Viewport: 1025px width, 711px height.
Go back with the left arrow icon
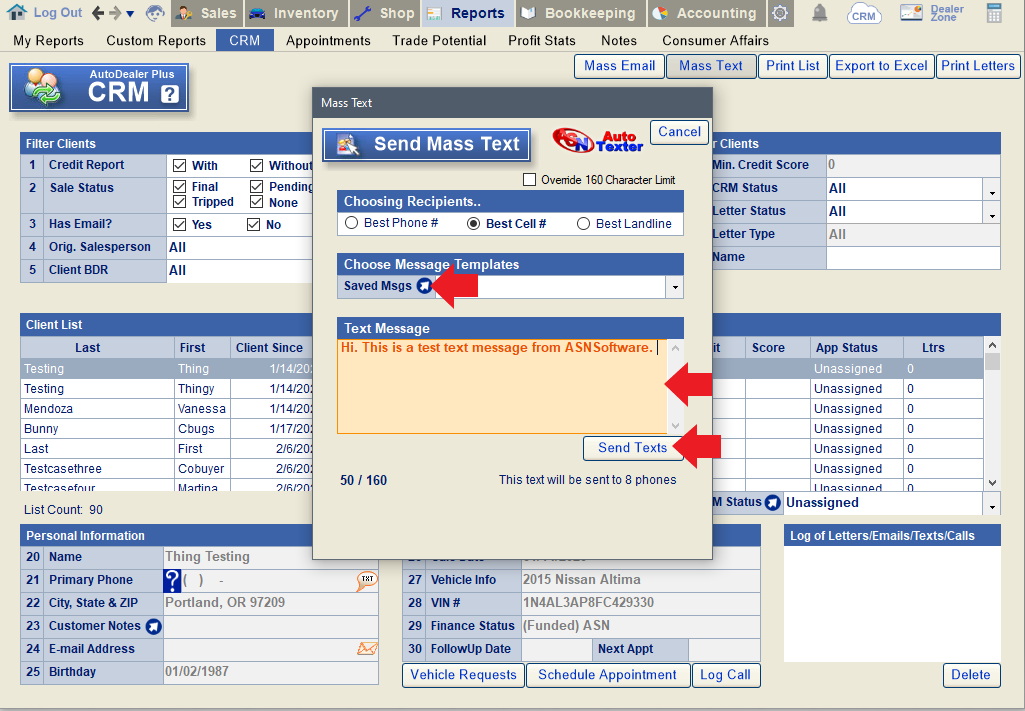click(x=98, y=12)
